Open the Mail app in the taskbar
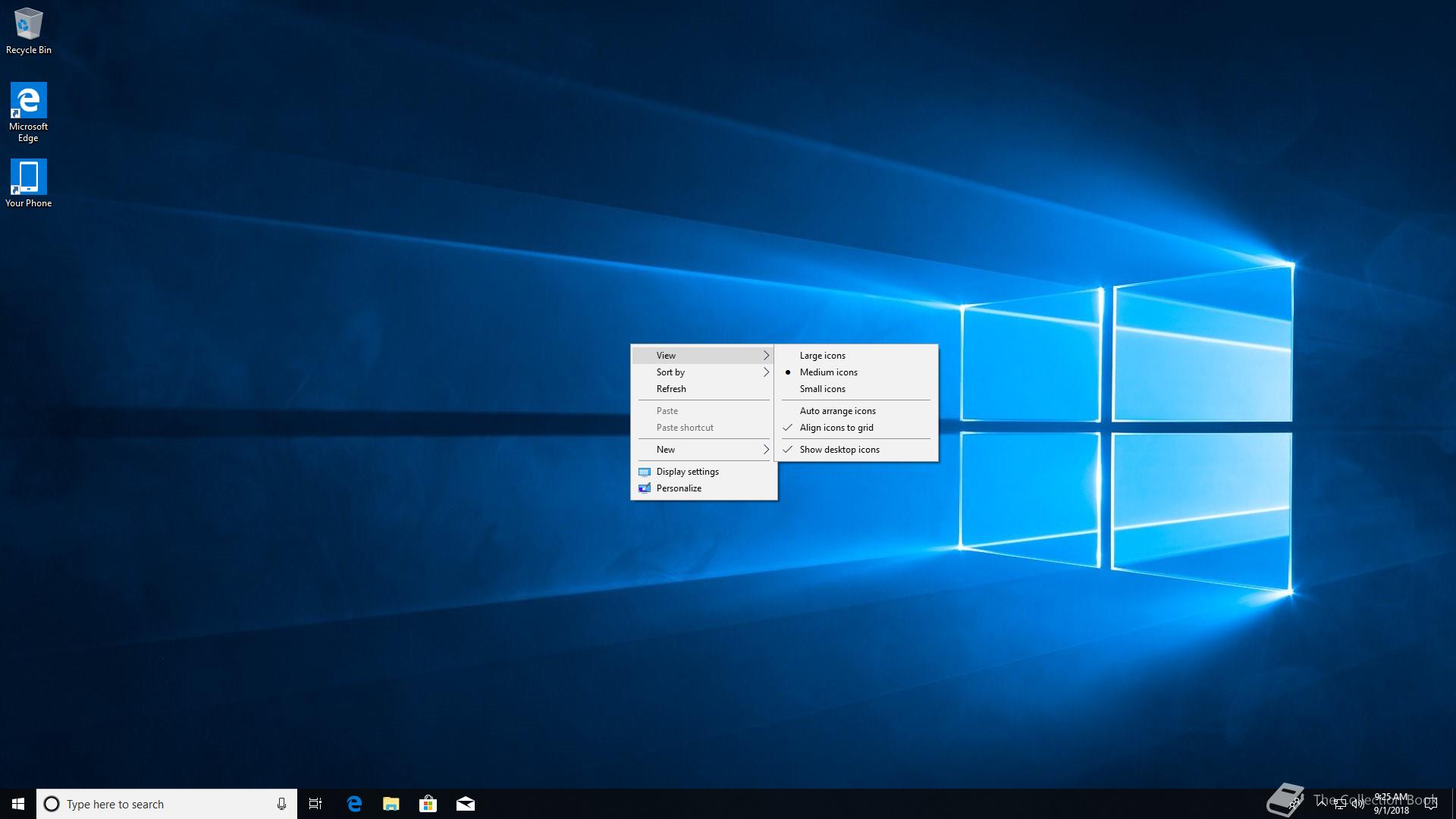The width and height of the screenshot is (1456, 819). pyautogui.click(x=466, y=804)
